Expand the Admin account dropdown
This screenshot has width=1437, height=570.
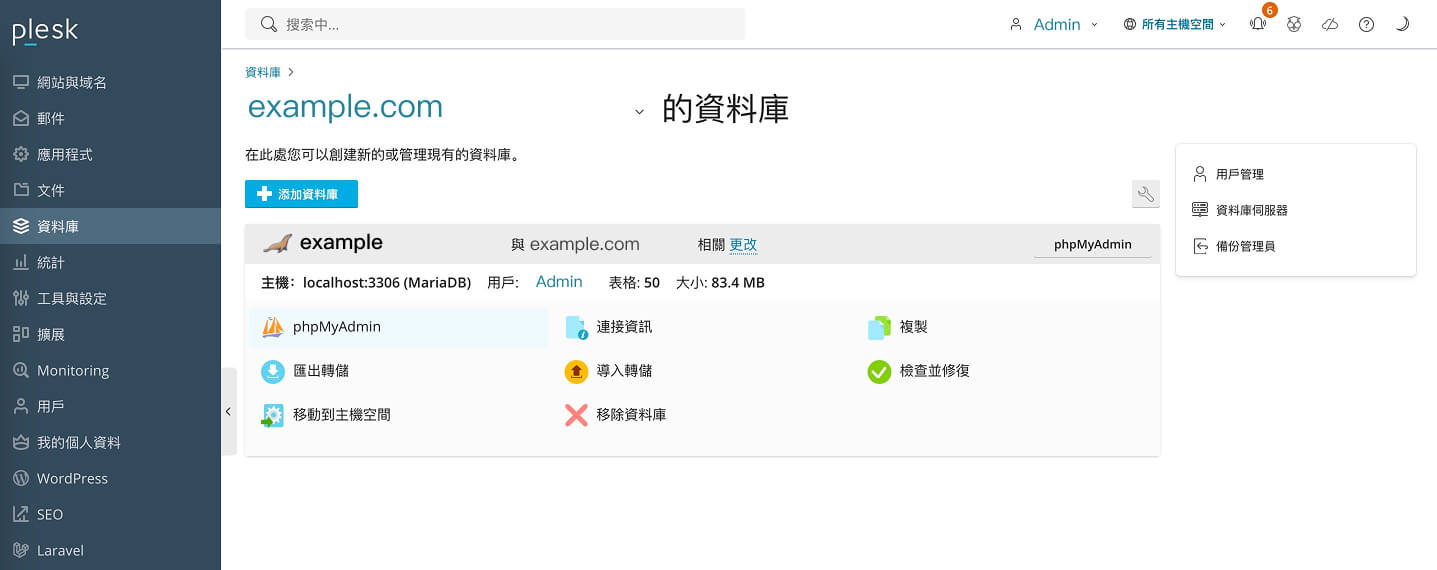[x=1054, y=25]
